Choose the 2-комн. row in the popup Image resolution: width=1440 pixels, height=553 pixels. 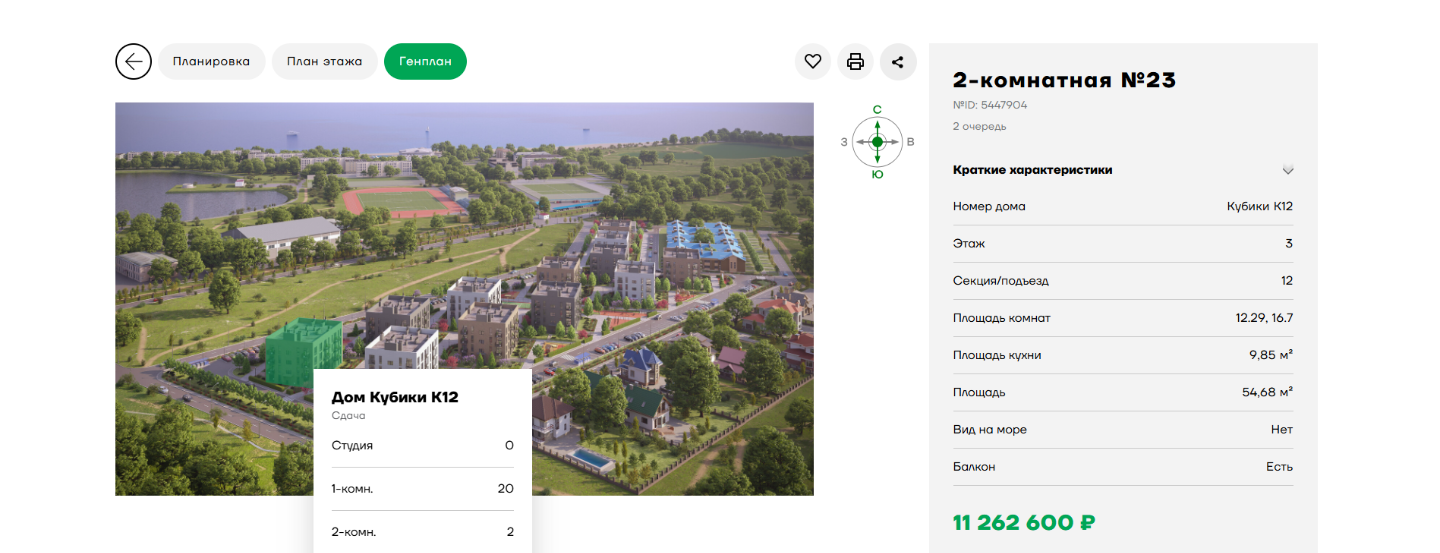422,532
